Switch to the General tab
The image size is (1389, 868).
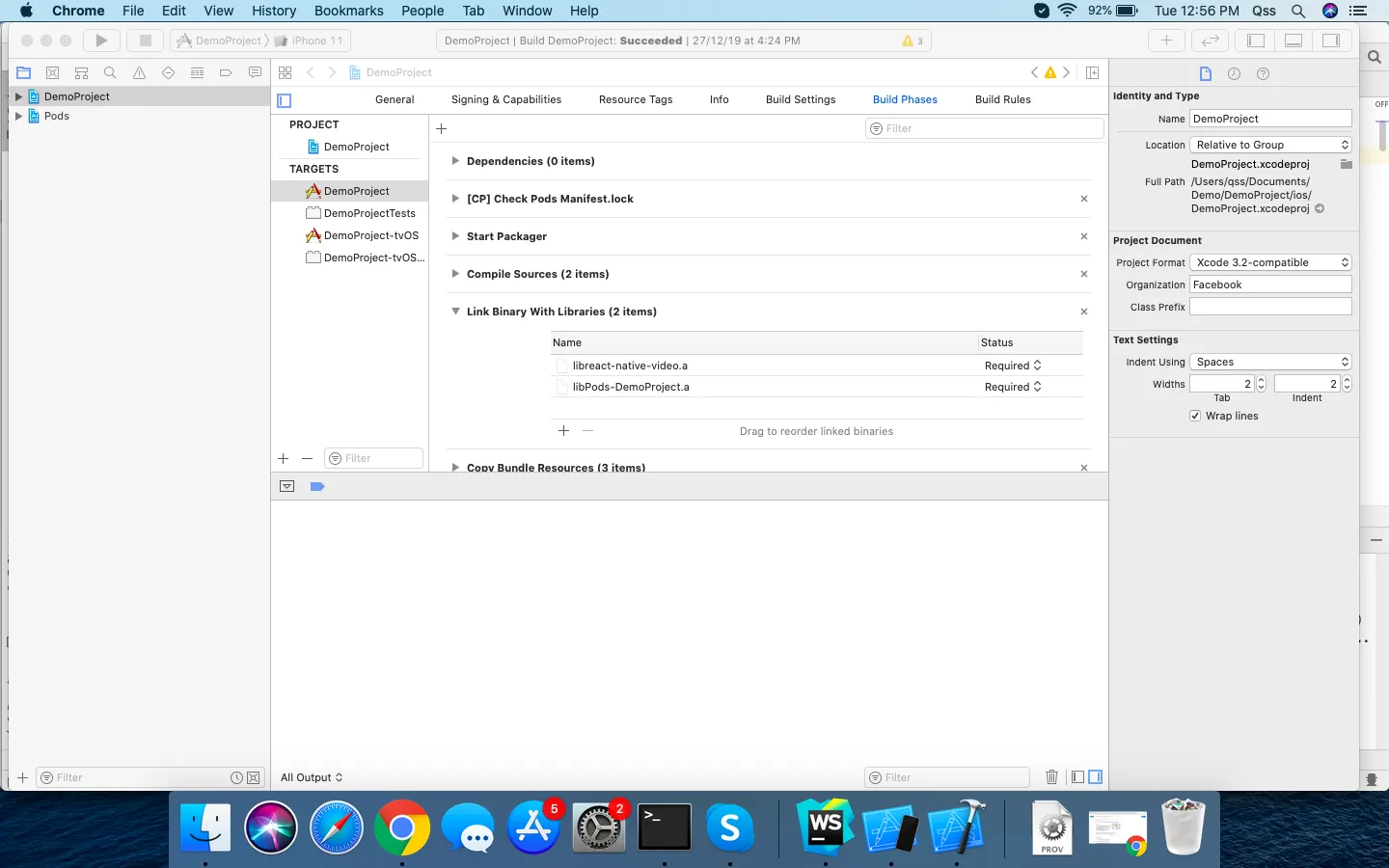point(395,99)
